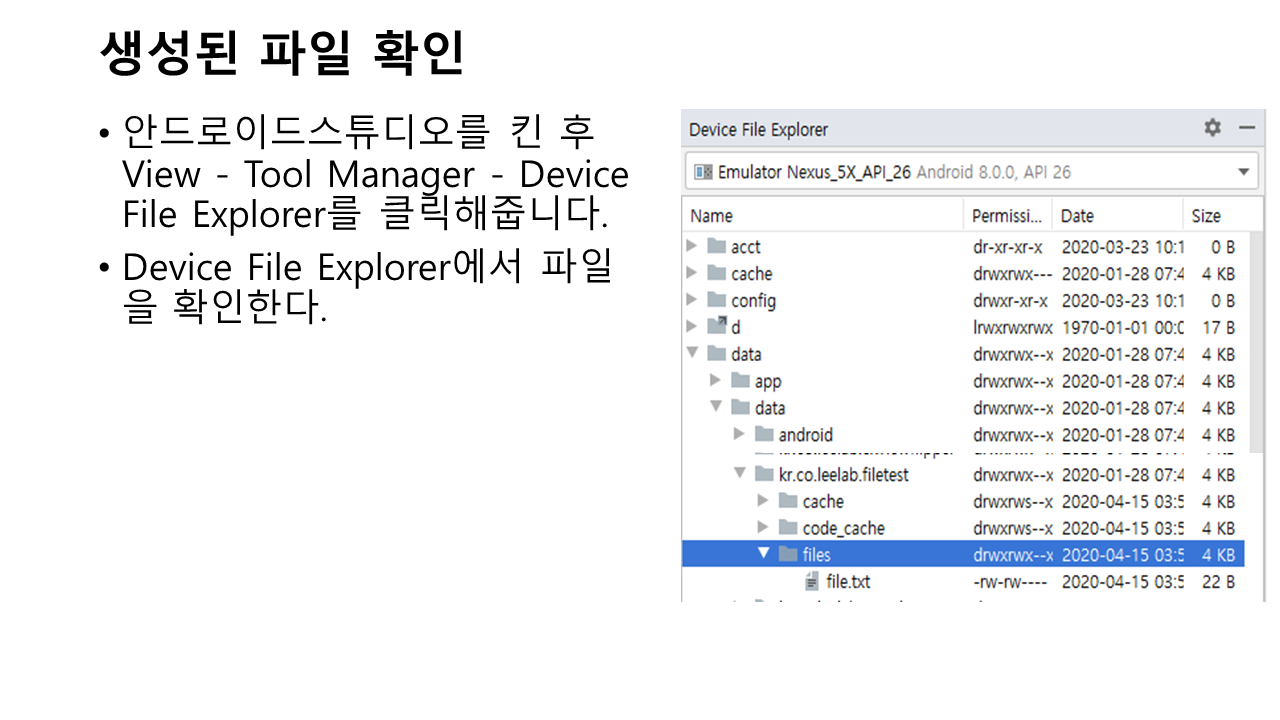Click the acct folder icon
The height and width of the screenshot is (720, 1280).
tap(716, 247)
